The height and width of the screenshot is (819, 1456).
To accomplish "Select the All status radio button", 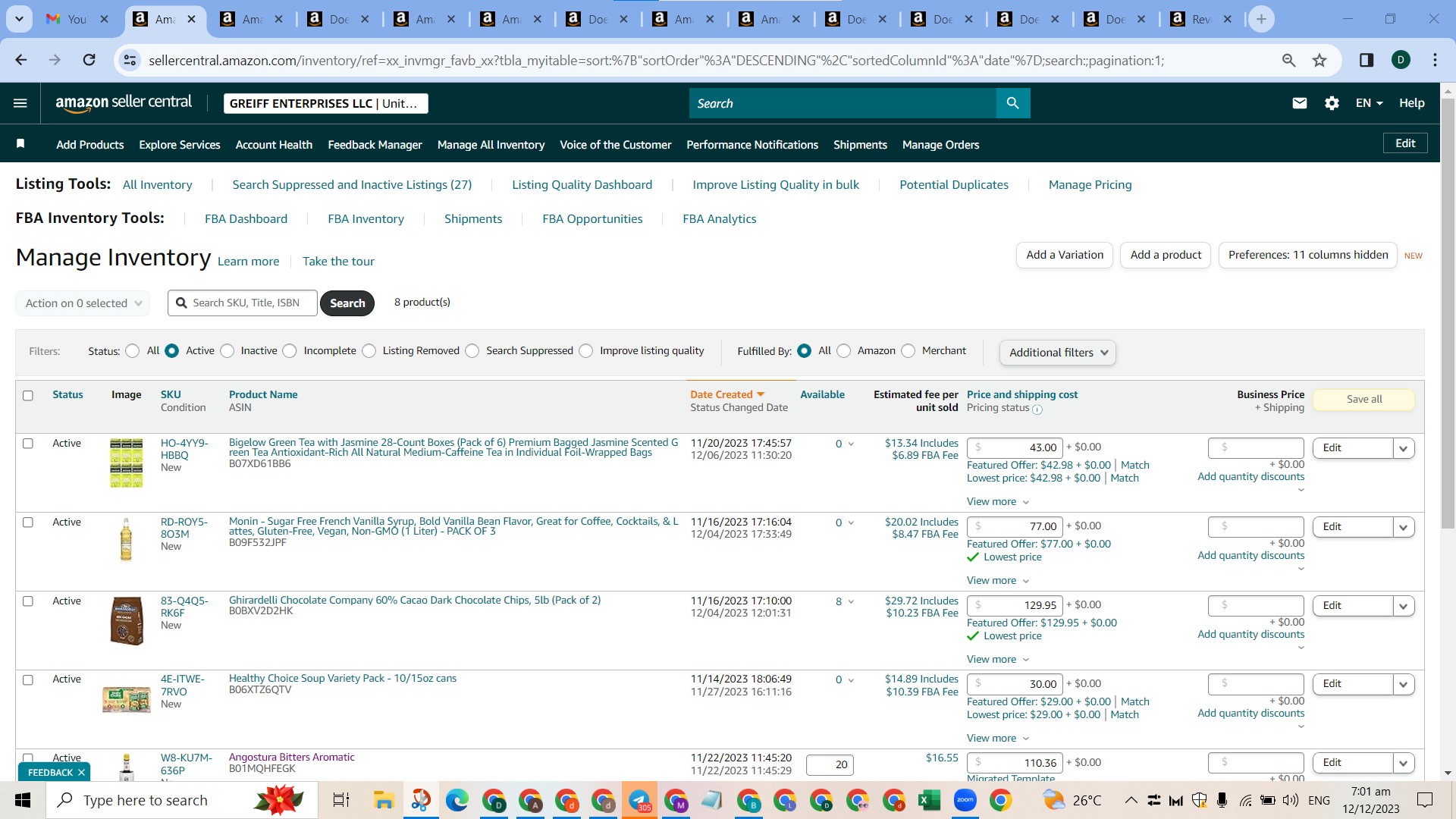I will coord(133,351).
